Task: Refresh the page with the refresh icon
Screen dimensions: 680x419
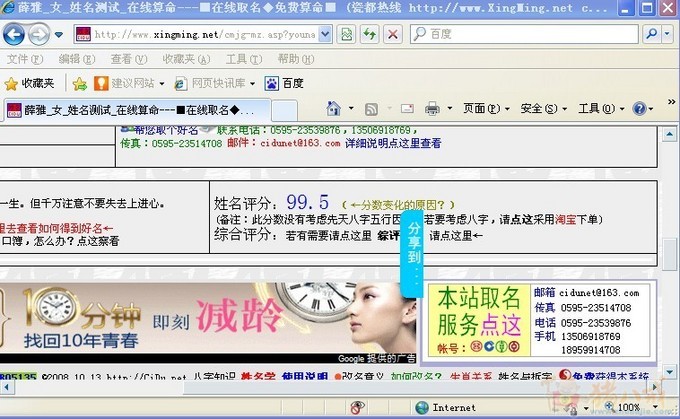Action: pos(369,34)
